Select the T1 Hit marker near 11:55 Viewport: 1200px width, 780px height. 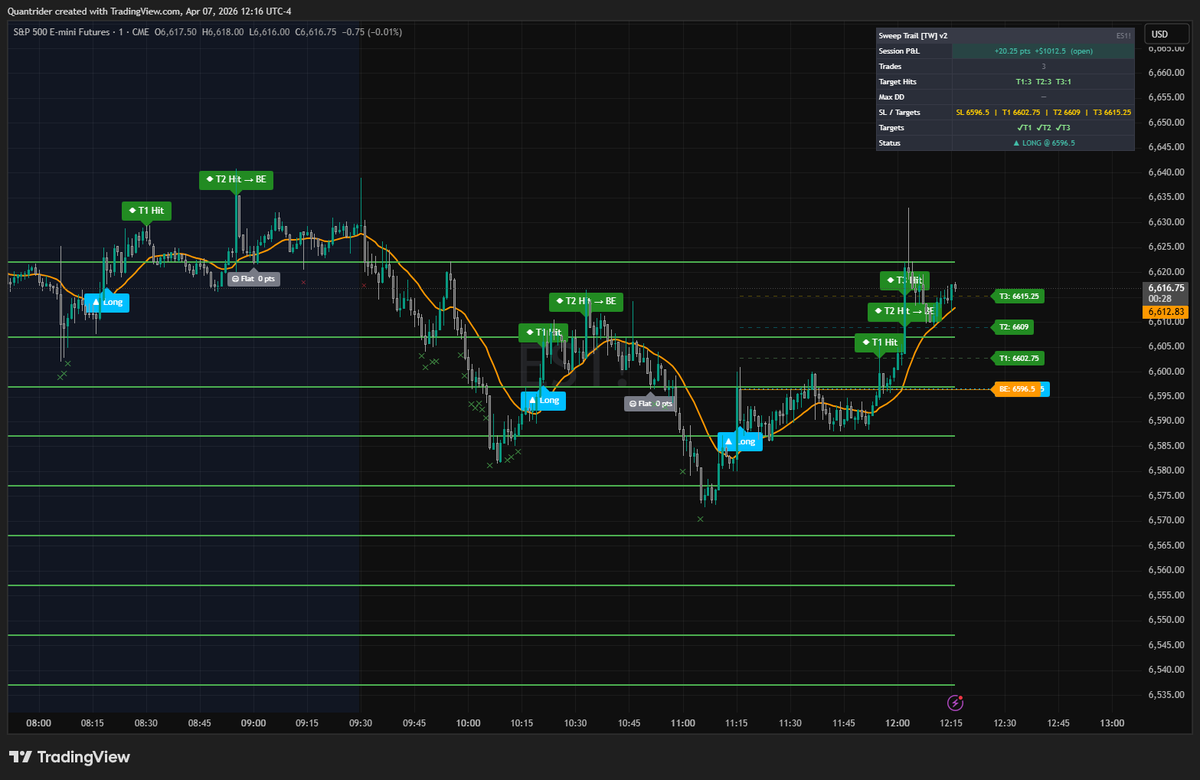[x=880, y=342]
